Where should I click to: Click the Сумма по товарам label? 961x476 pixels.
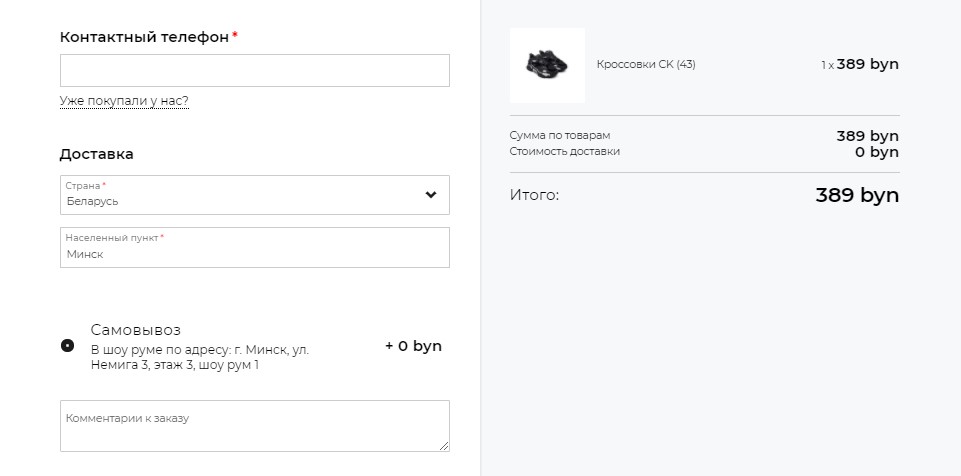(x=560, y=135)
